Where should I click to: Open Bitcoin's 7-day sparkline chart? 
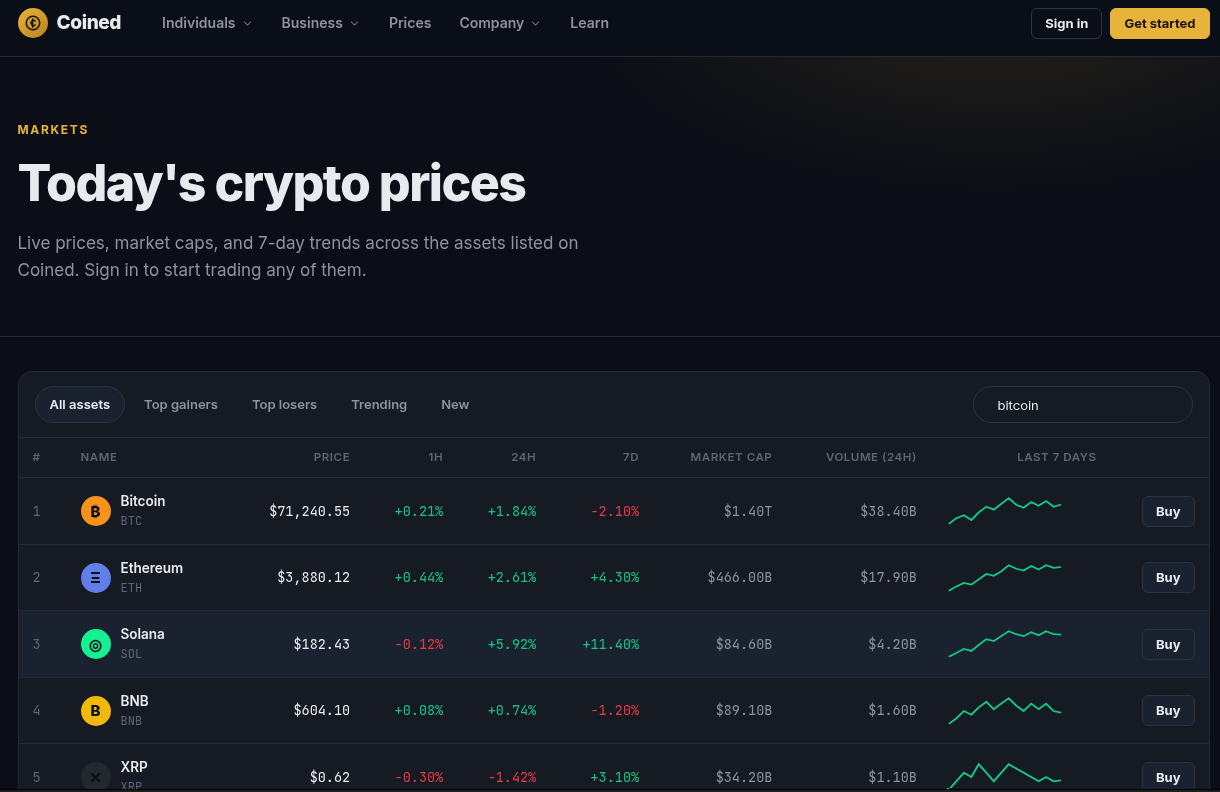click(x=1005, y=510)
